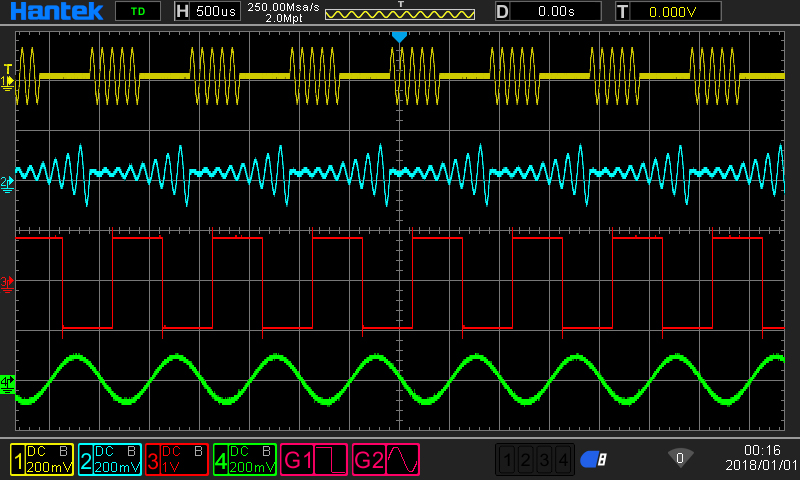Open channel 3 DC 1V settings
This screenshot has height=480, width=800.
(177, 459)
